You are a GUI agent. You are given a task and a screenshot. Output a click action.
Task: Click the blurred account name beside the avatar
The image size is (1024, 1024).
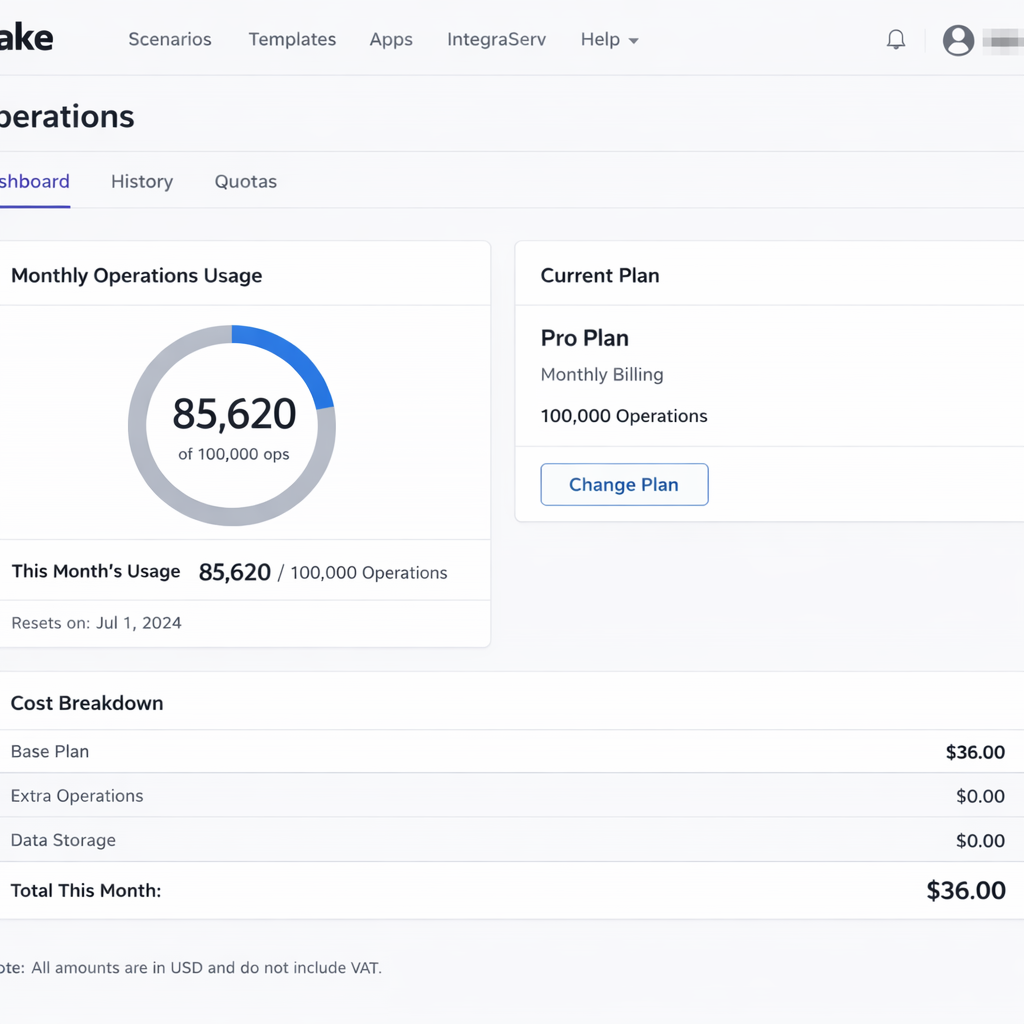tap(1002, 40)
